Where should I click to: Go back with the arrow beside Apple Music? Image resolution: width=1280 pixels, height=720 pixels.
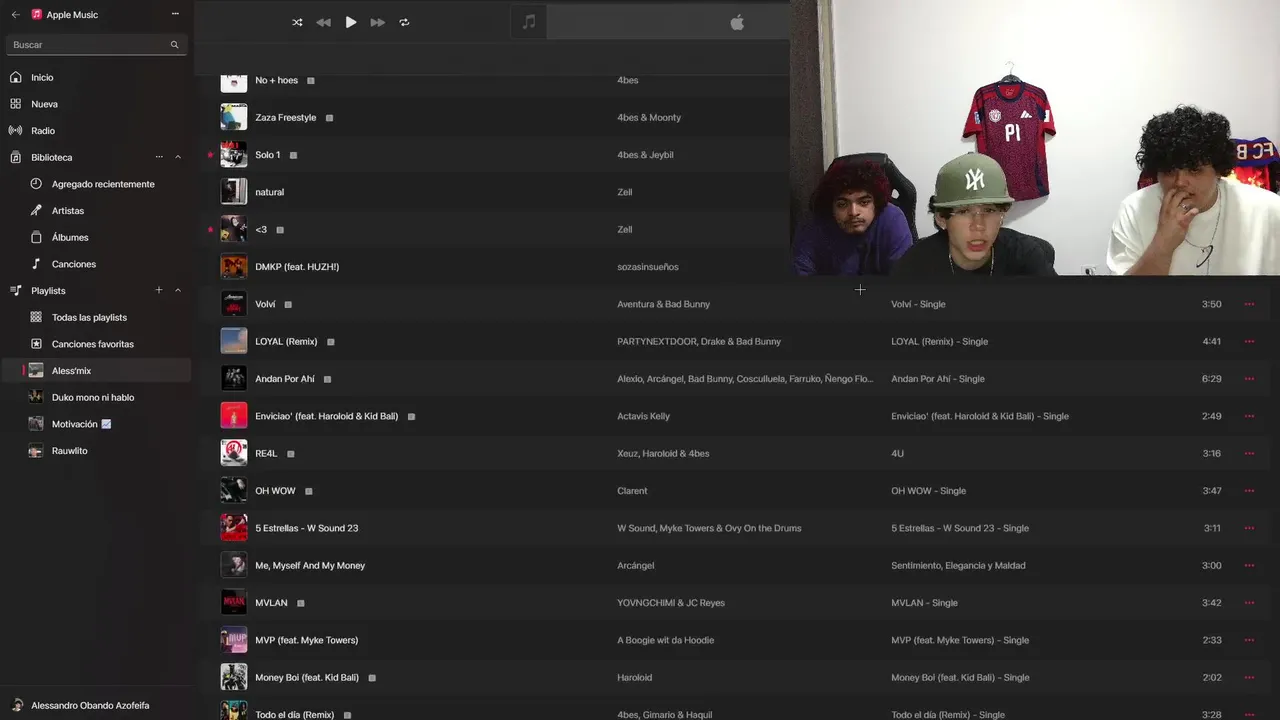click(x=15, y=15)
